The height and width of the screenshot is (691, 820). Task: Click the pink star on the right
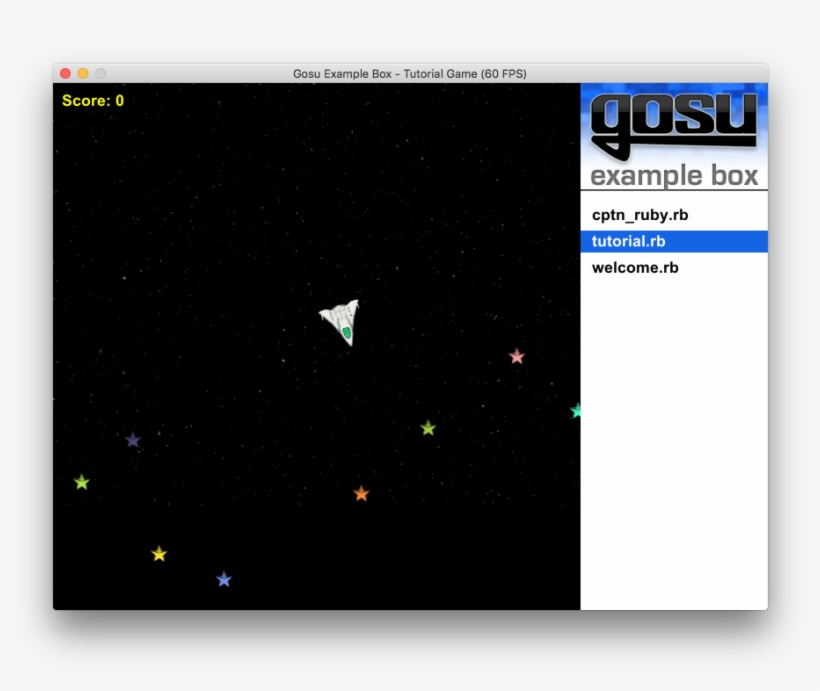click(x=516, y=355)
